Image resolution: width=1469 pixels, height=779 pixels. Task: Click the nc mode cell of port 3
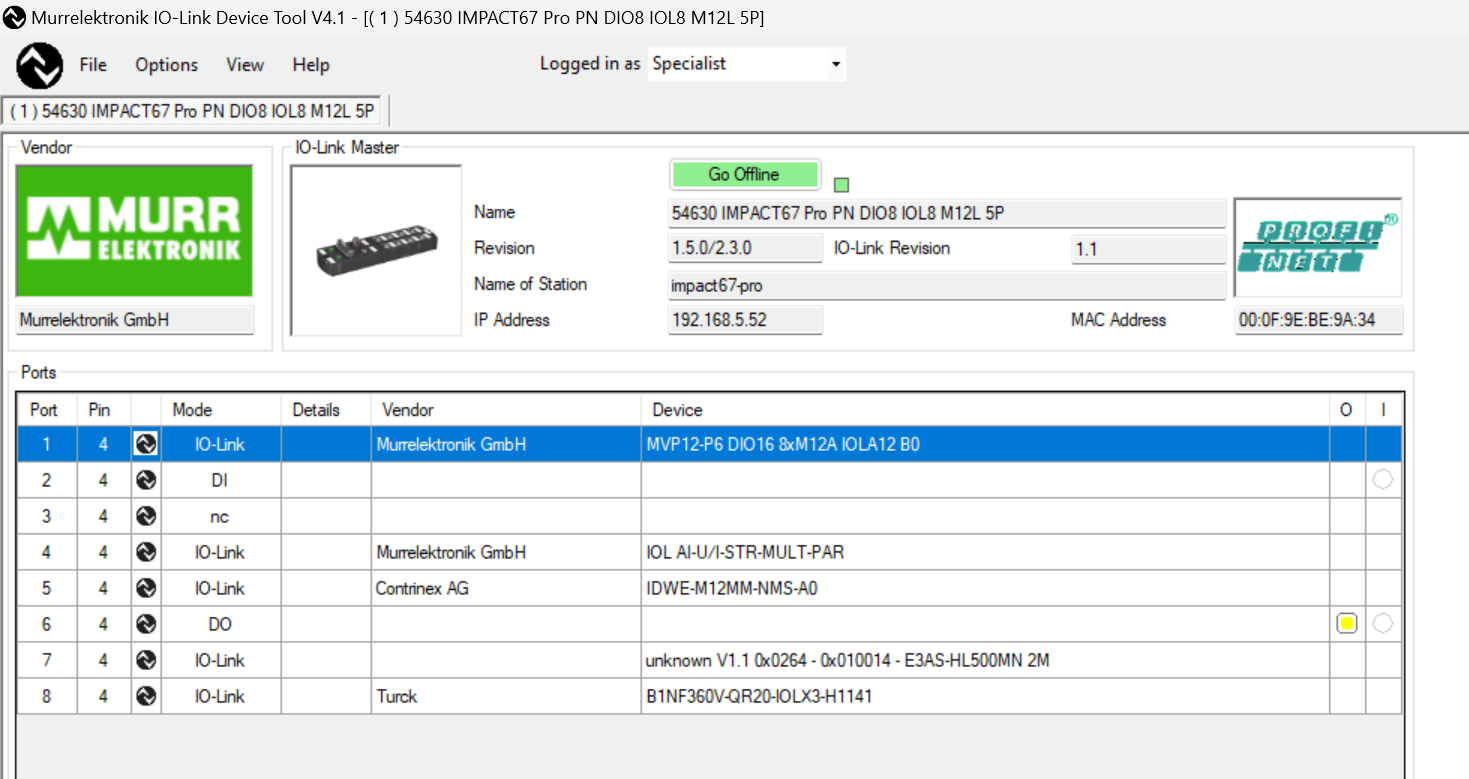[x=220, y=516]
